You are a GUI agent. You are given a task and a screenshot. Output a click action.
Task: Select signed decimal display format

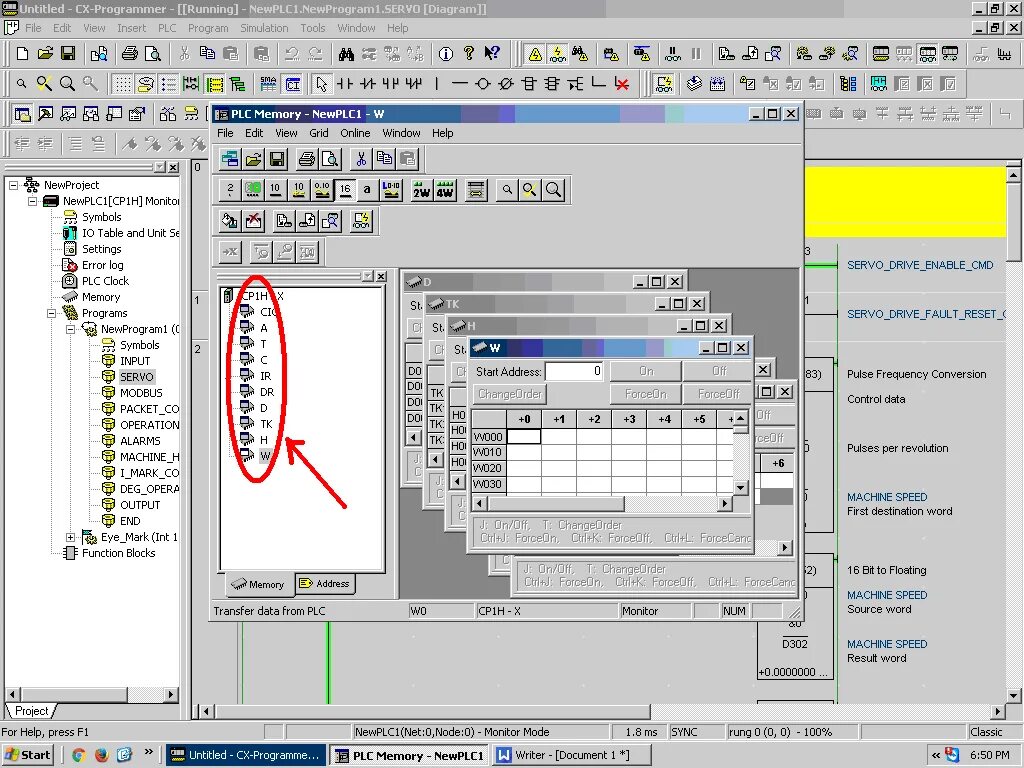tap(299, 190)
